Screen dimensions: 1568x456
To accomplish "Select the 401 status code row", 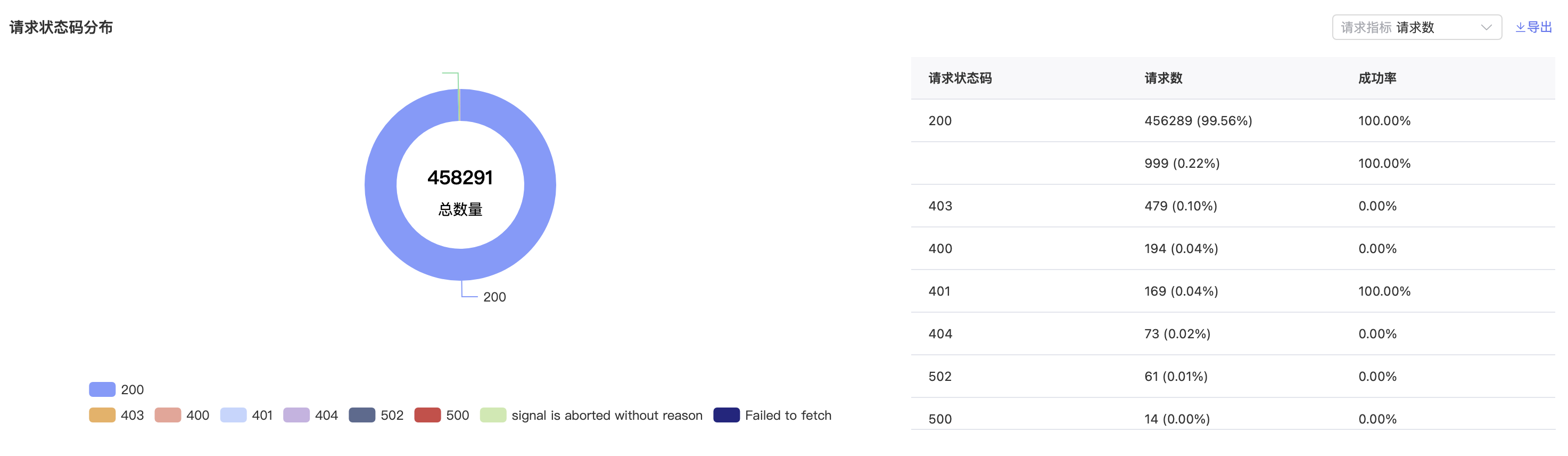I will [x=1233, y=291].
